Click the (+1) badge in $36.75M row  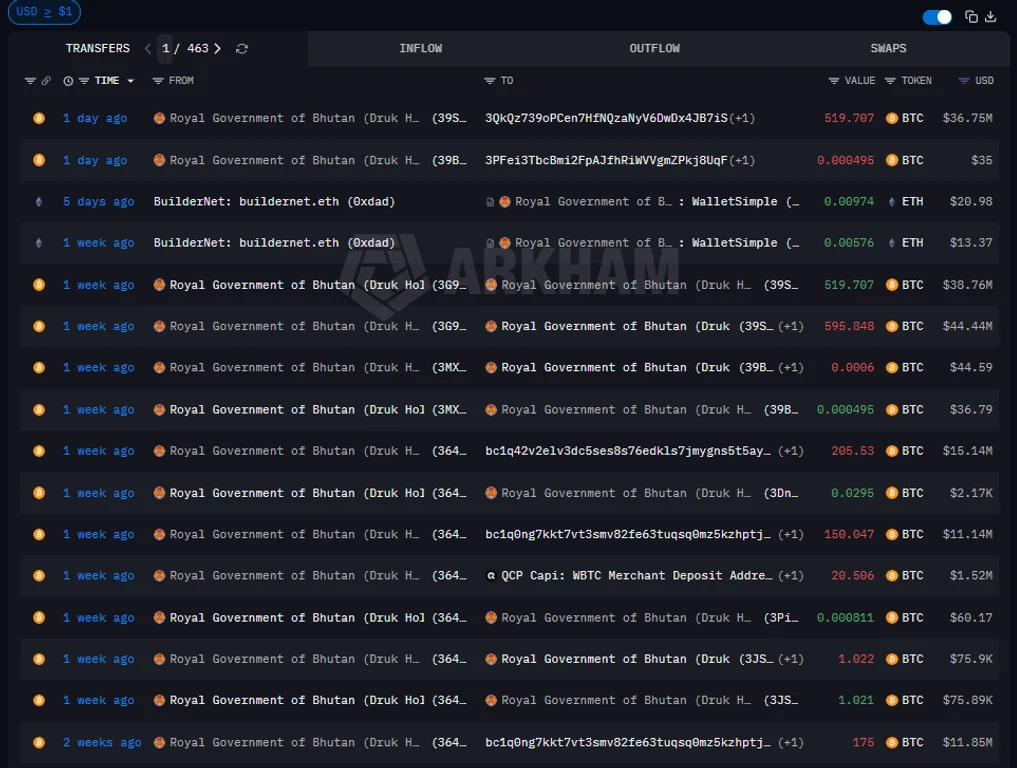tap(742, 118)
